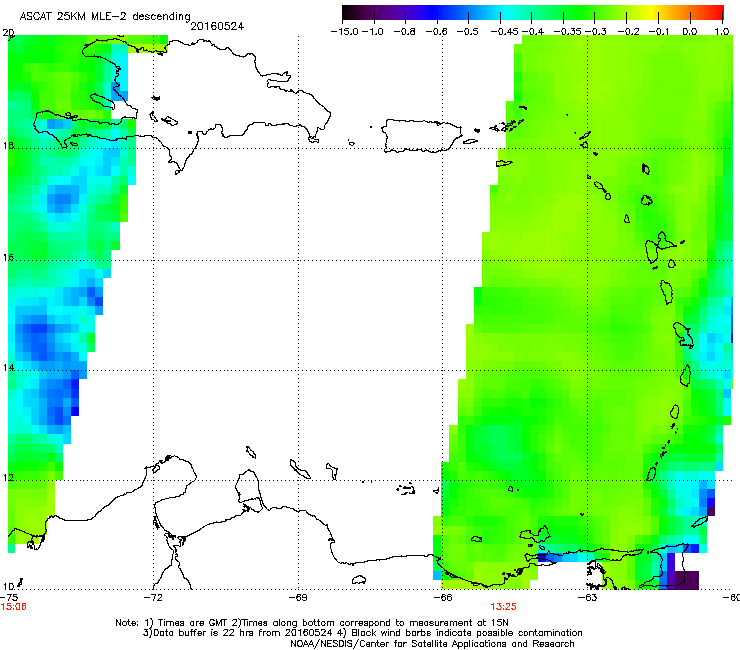Click the colorbar label 0.0
Image resolution: width=740 pixels, height=650 pixels.
coord(690,32)
